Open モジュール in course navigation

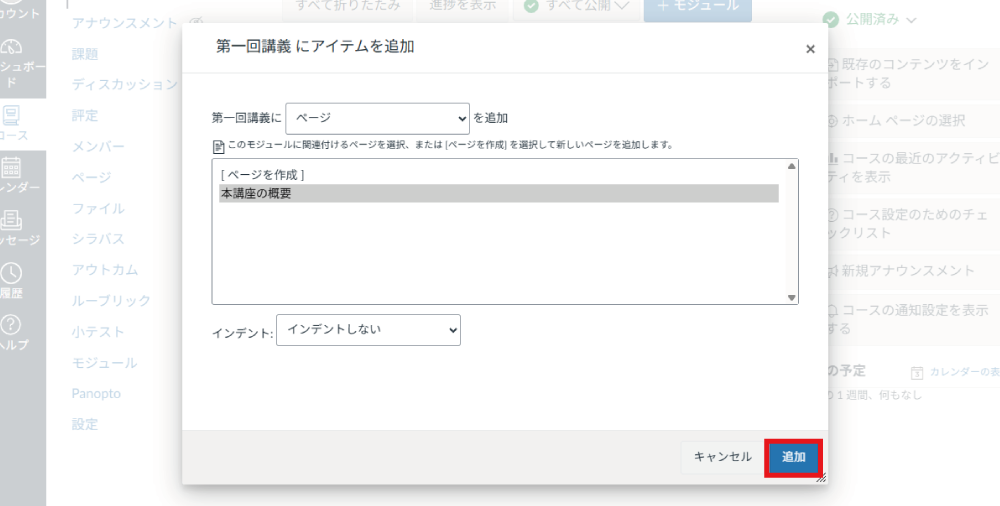pos(105,363)
